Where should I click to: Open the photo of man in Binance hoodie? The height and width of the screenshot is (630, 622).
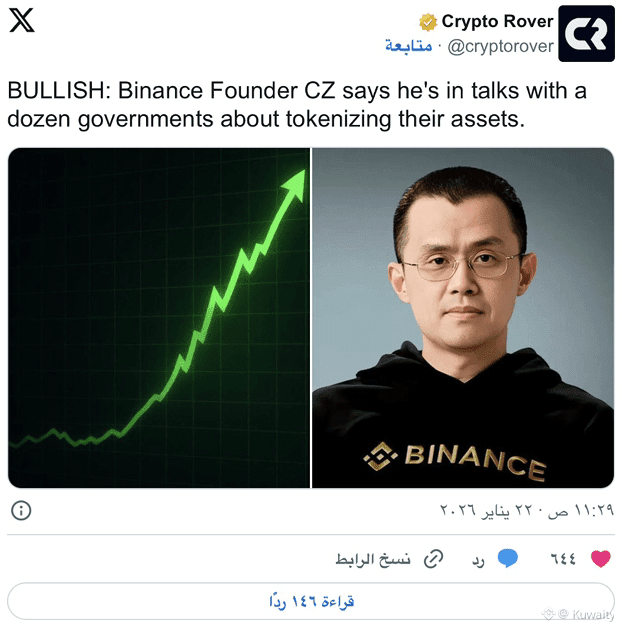[x=463, y=318]
